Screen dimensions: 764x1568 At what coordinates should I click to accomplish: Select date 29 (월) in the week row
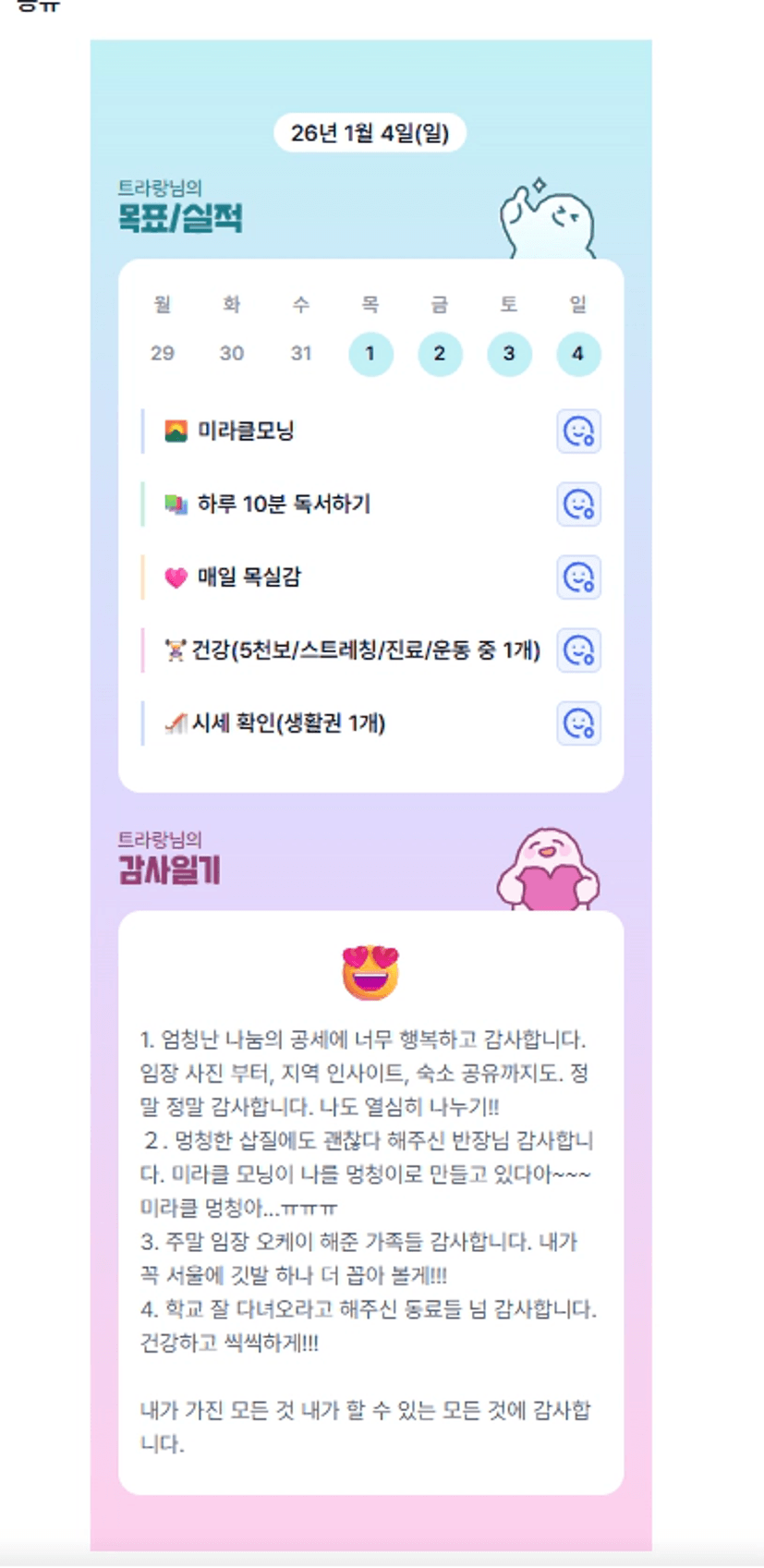[163, 353]
